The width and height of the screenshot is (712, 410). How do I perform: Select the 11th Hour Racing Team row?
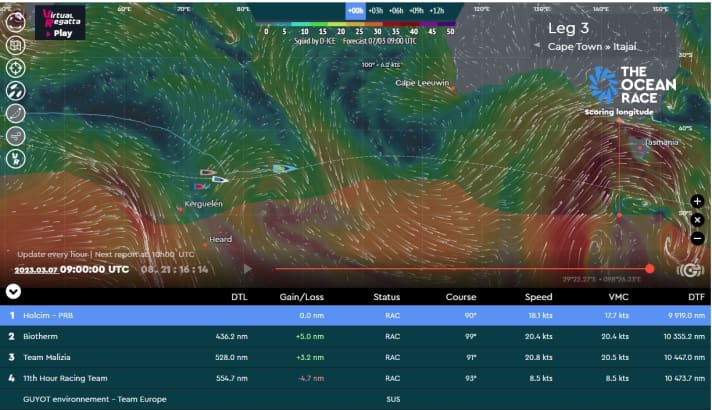point(356,378)
